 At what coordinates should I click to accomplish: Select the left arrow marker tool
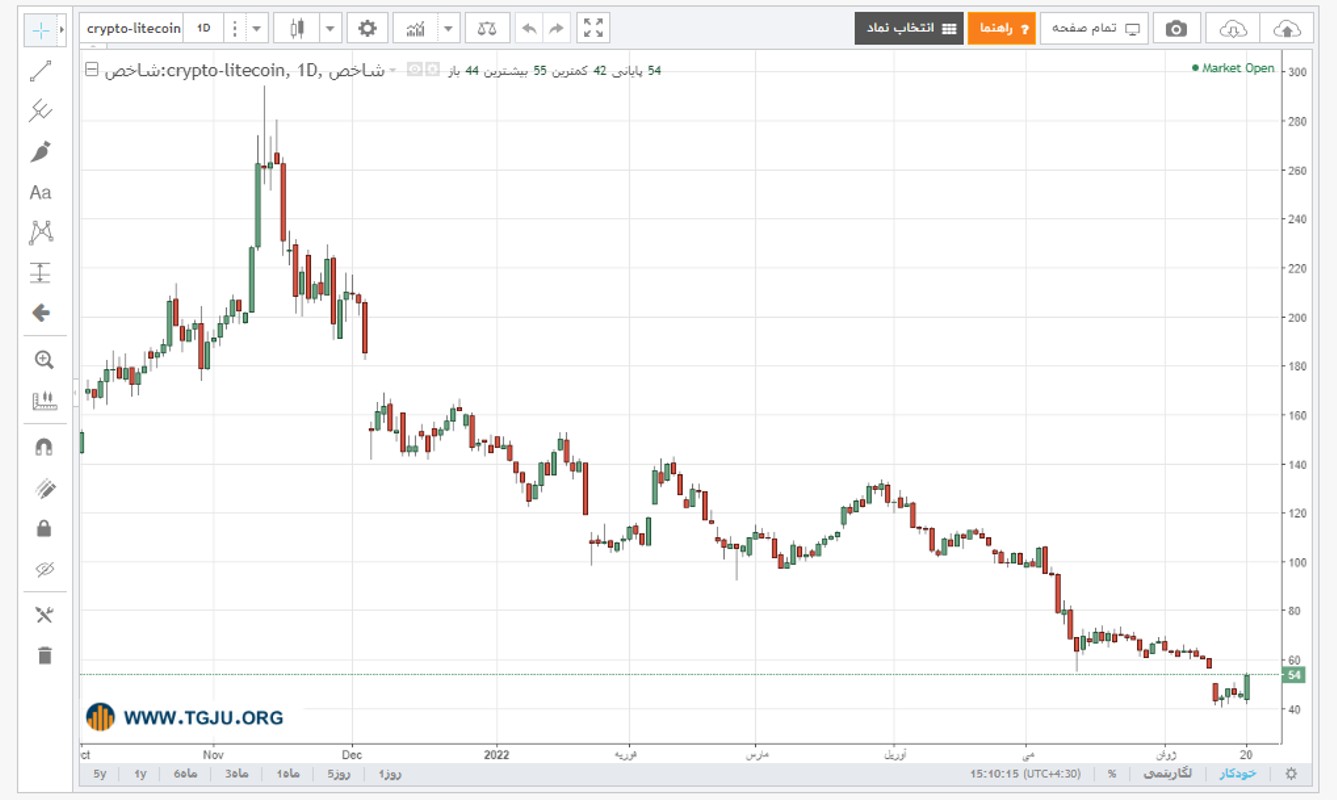[x=41, y=313]
